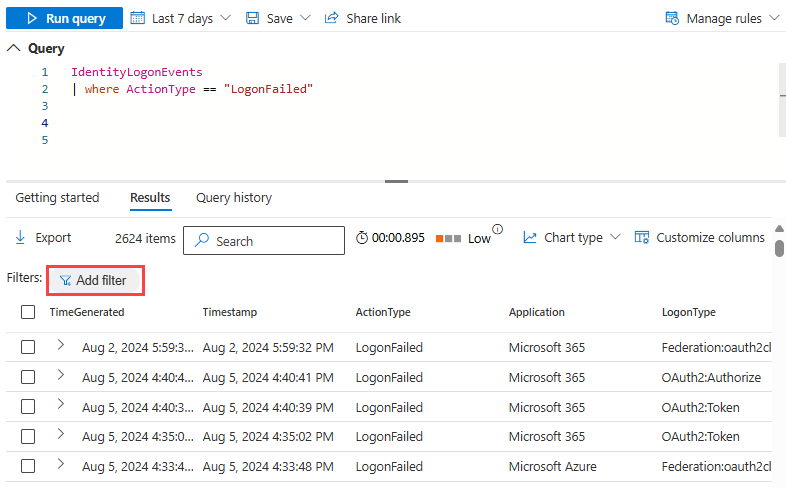Viewport: 786px width, 488px height.
Task: Select checkbox for the Microsoft Azure row
Action: tap(28, 466)
